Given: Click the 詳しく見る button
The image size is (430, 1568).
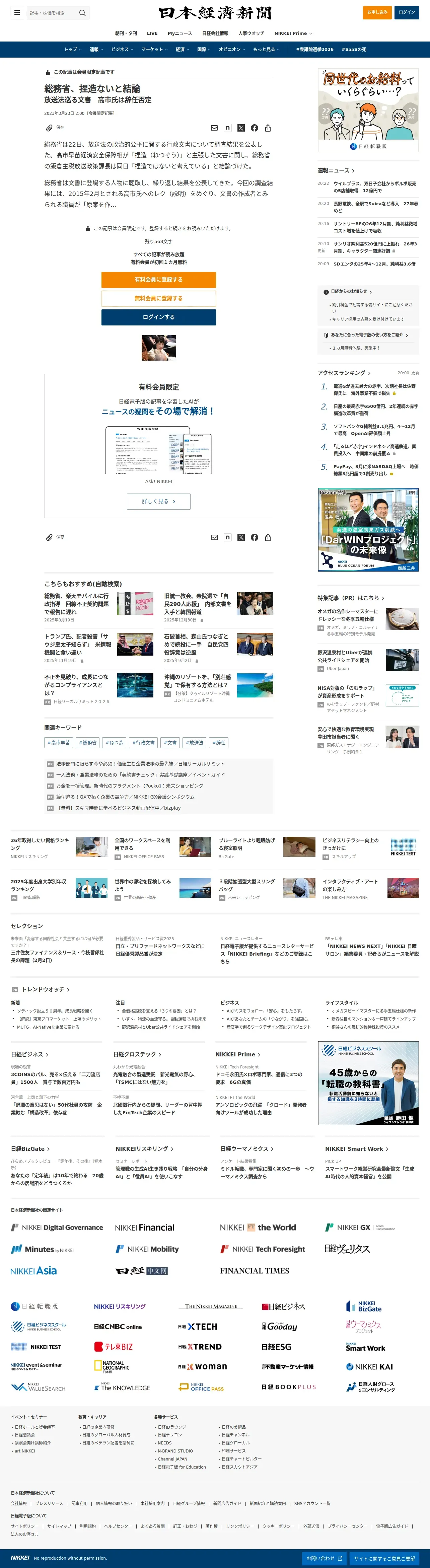Looking at the screenshot, I should (x=158, y=502).
